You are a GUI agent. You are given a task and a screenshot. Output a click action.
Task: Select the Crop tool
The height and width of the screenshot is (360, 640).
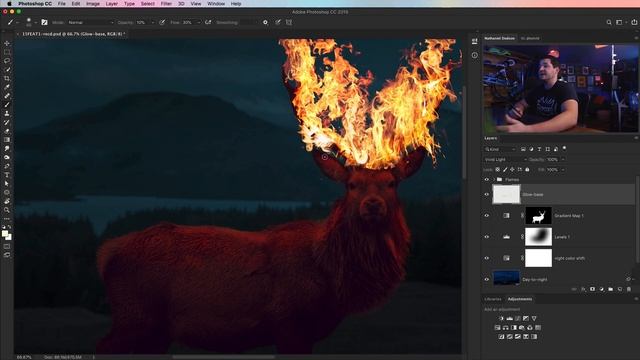coord(7,78)
